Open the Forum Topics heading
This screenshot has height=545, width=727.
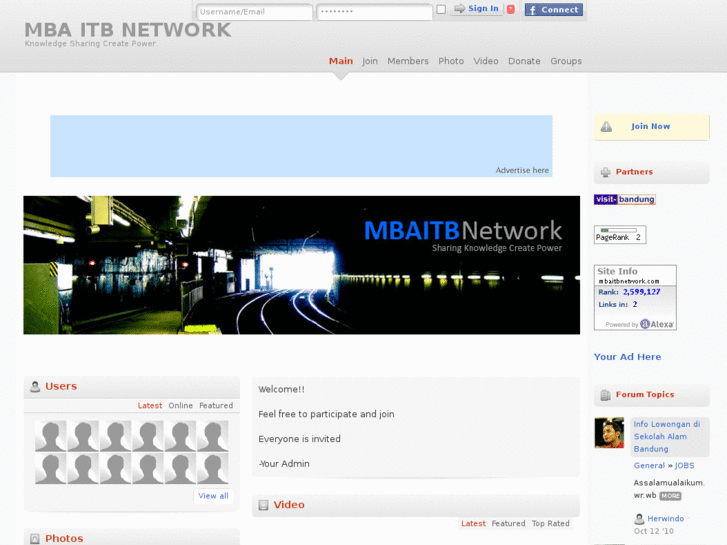[644, 394]
